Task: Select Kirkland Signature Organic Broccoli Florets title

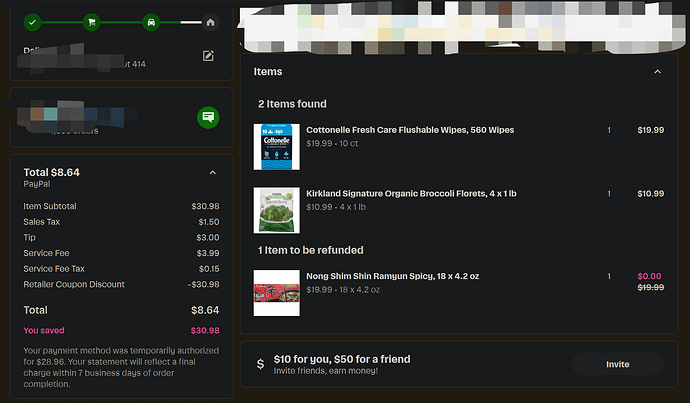Action: pyautogui.click(x=411, y=194)
